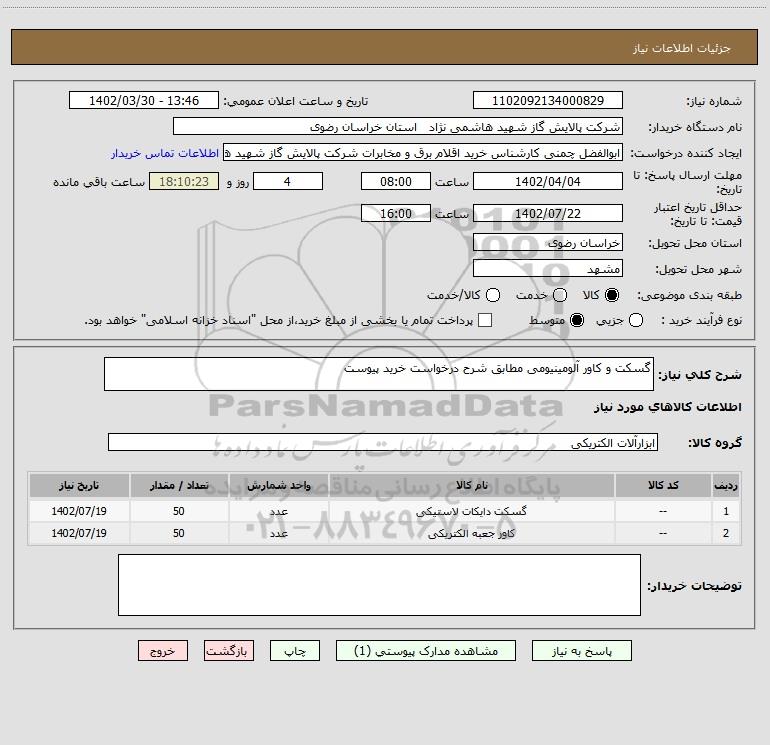Viewport: 770px width, 745px height.
Task: Click the تعداد / مقدار column header
Action: [x=179, y=485]
